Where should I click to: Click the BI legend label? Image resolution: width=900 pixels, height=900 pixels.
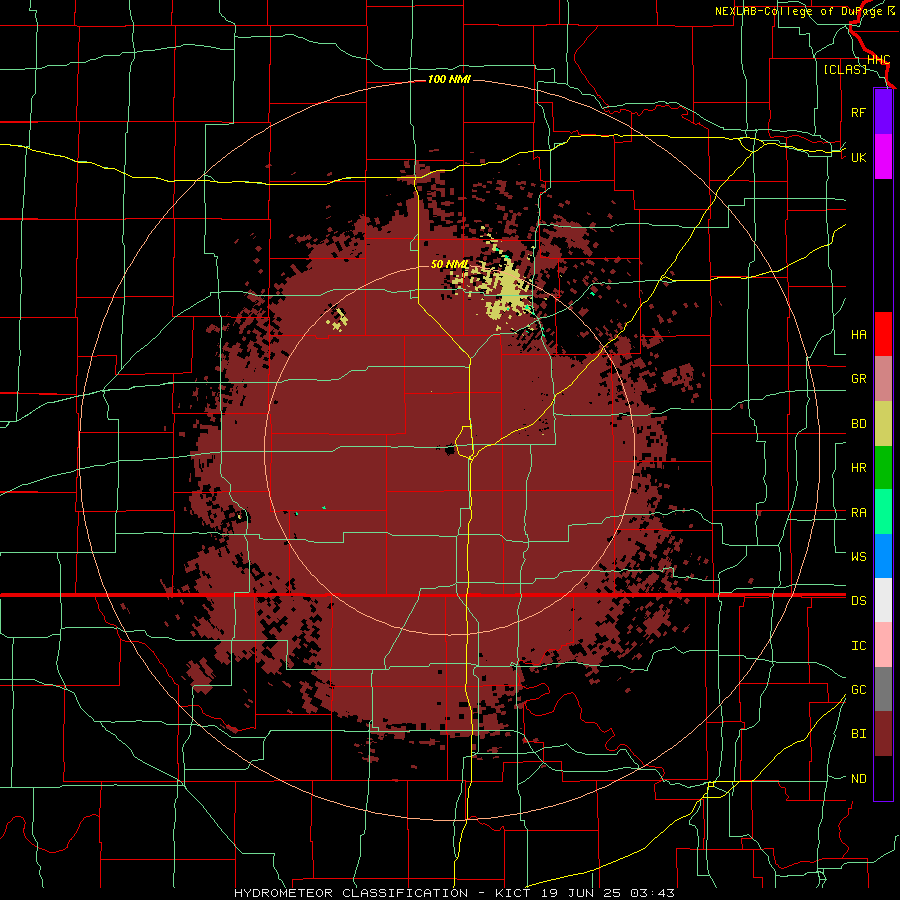coord(859,734)
